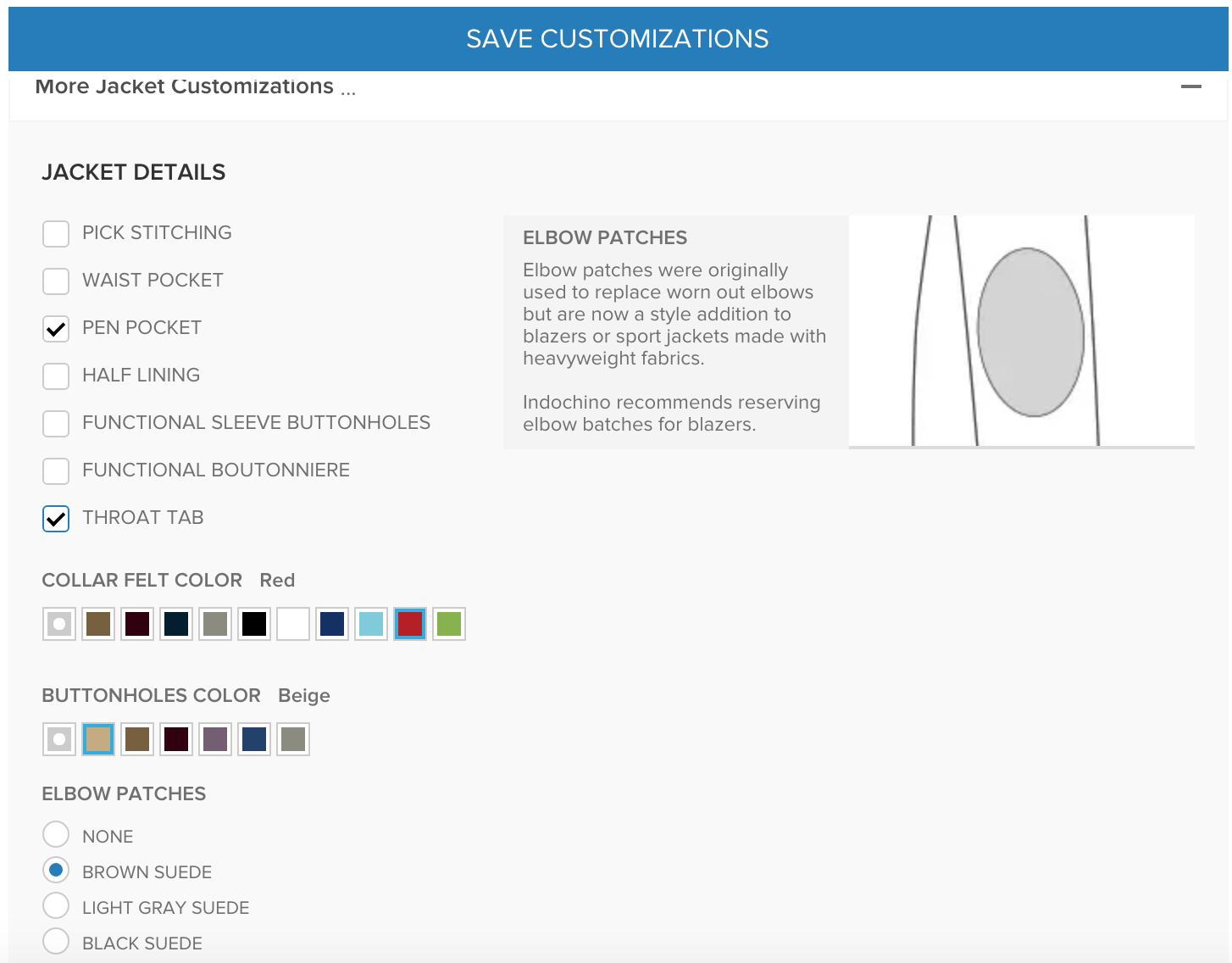Choose the gray buttonholes color swatch
This screenshot has height=963, width=1232.
coord(293,739)
